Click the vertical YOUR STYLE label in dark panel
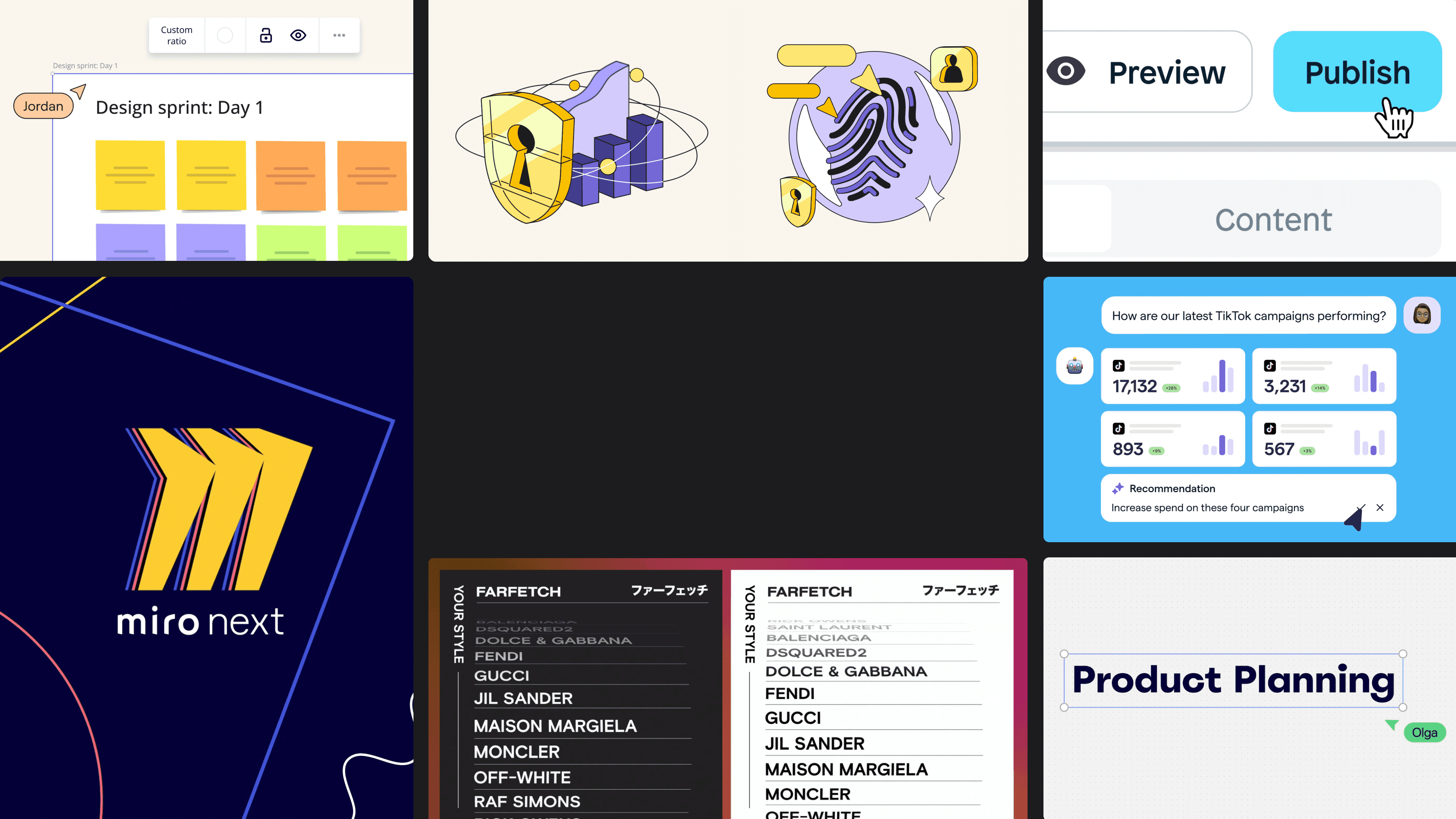Image resolution: width=1456 pixels, height=819 pixels. pyautogui.click(x=459, y=624)
